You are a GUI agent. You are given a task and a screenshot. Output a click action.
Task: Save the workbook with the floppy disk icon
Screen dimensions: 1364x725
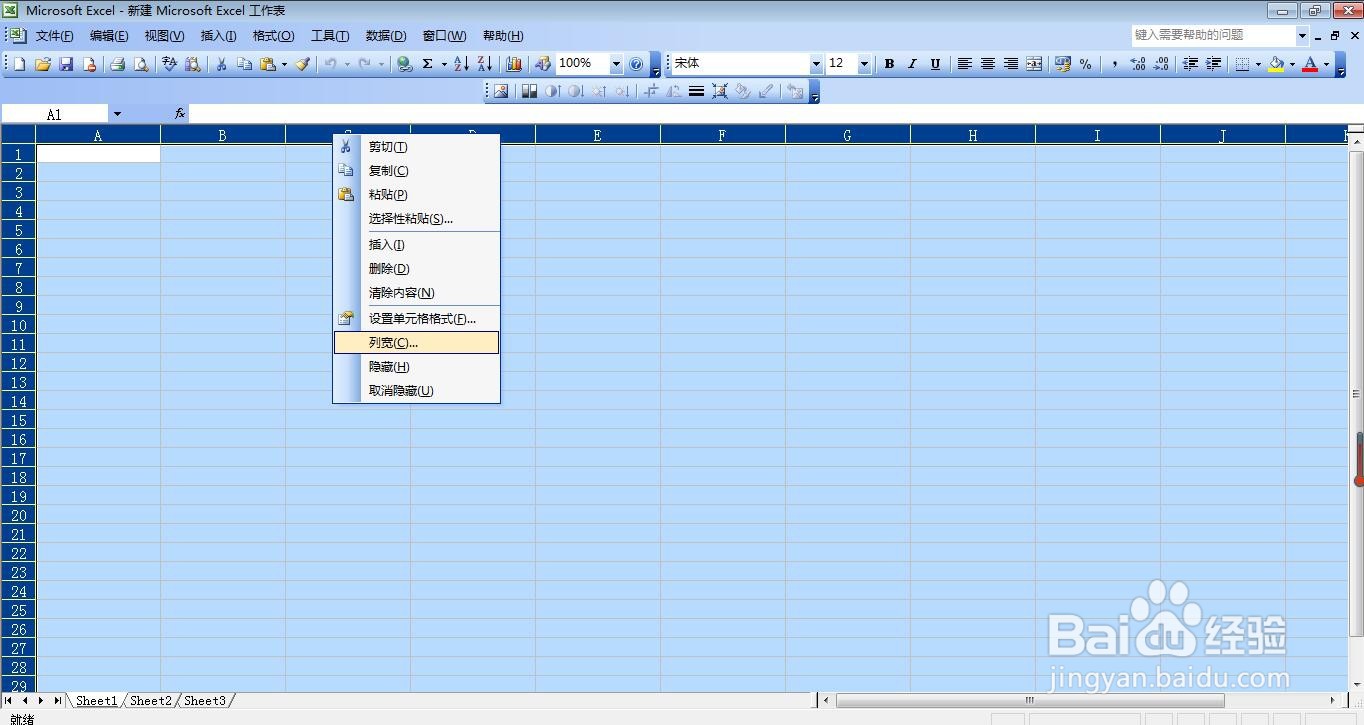(x=66, y=64)
